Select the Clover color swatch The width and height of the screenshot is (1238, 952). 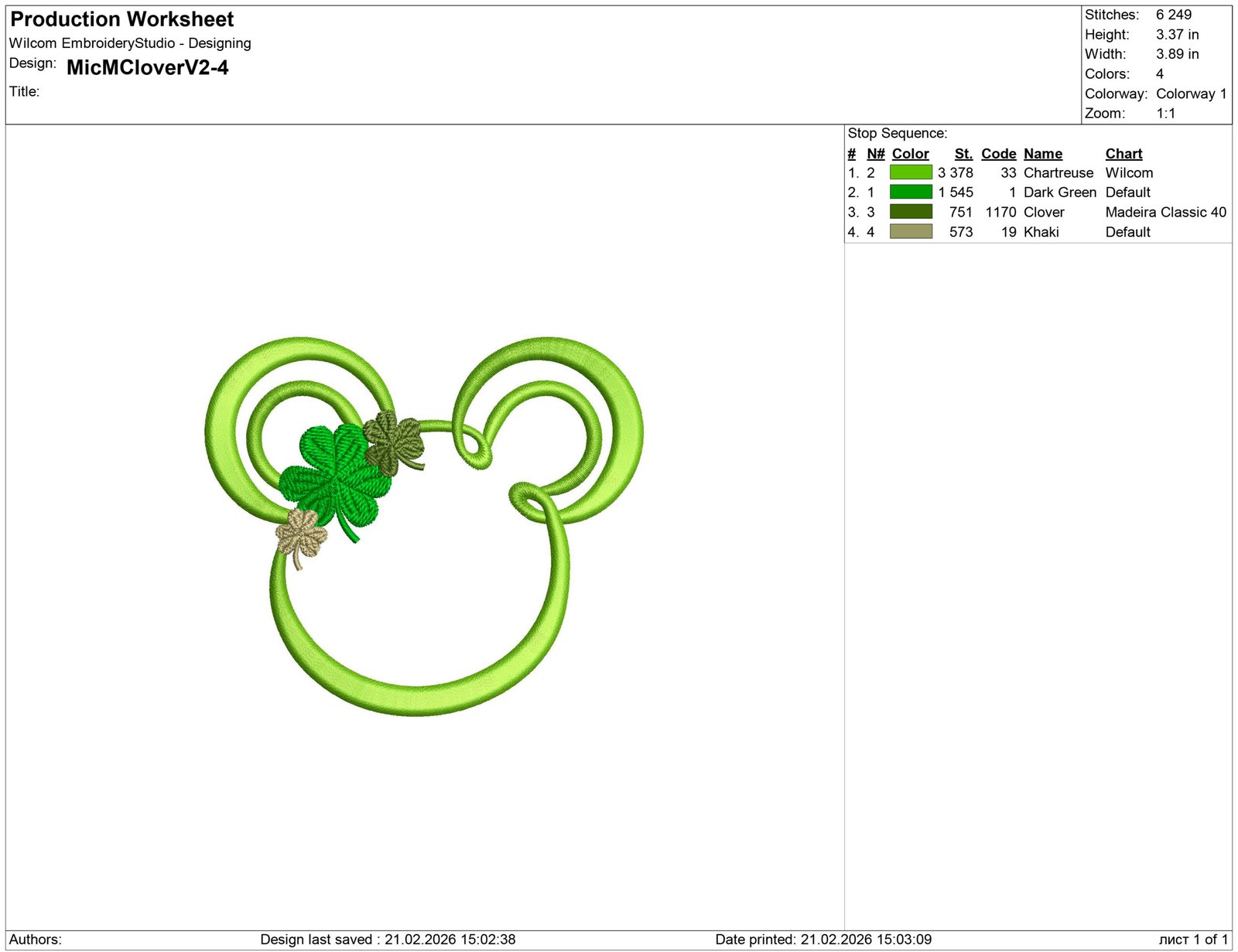(910, 212)
